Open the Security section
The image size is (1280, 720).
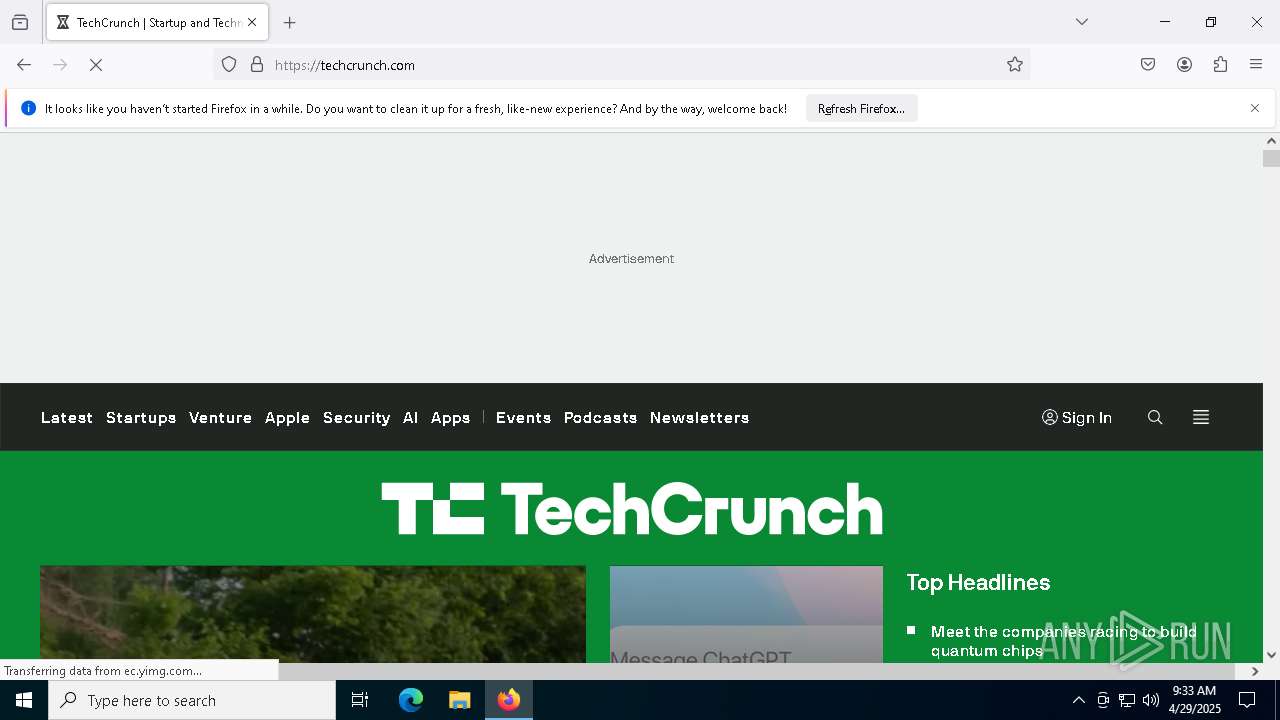[356, 417]
